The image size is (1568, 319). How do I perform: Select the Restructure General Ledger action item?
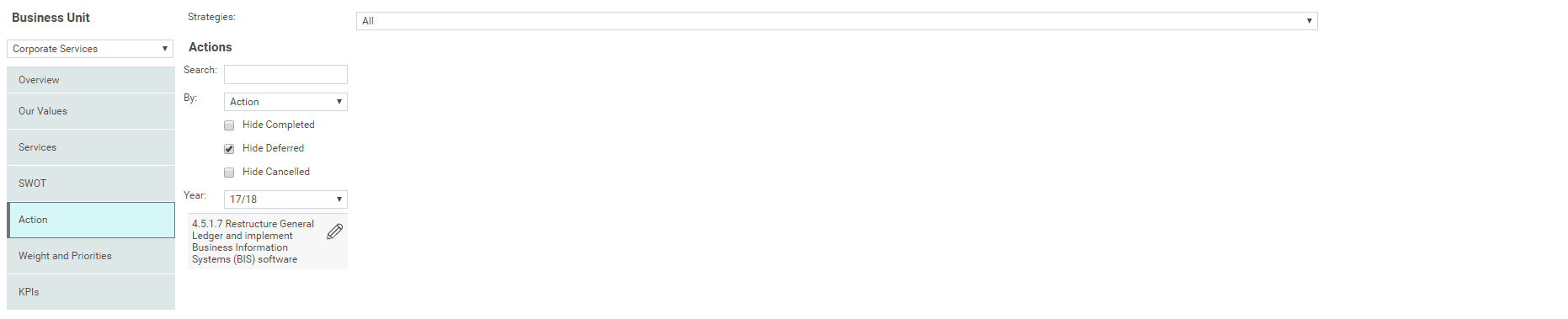click(x=254, y=242)
